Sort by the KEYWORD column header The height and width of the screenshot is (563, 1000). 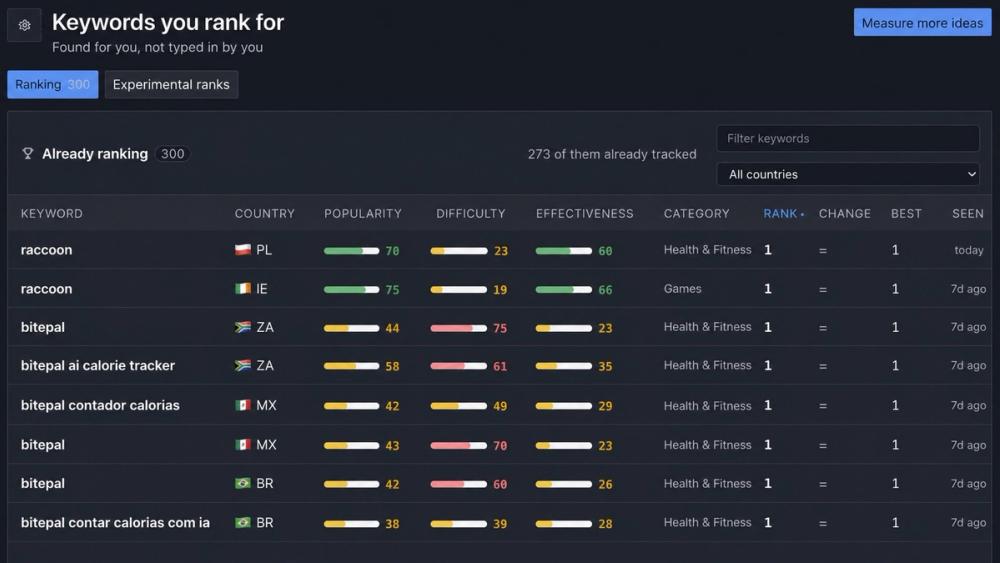click(52, 214)
